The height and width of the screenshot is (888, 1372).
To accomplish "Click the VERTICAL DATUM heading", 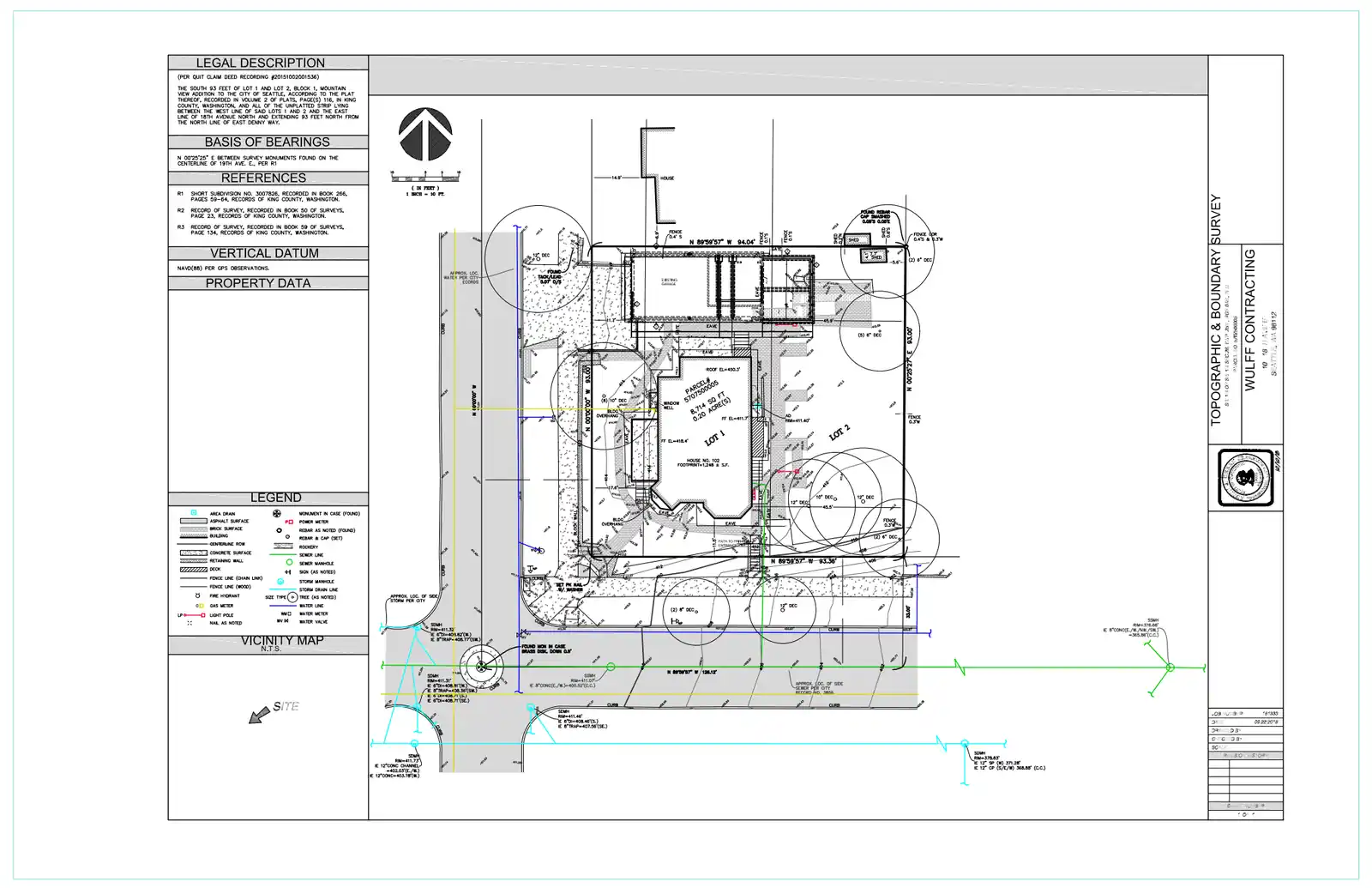I will tap(264, 253).
